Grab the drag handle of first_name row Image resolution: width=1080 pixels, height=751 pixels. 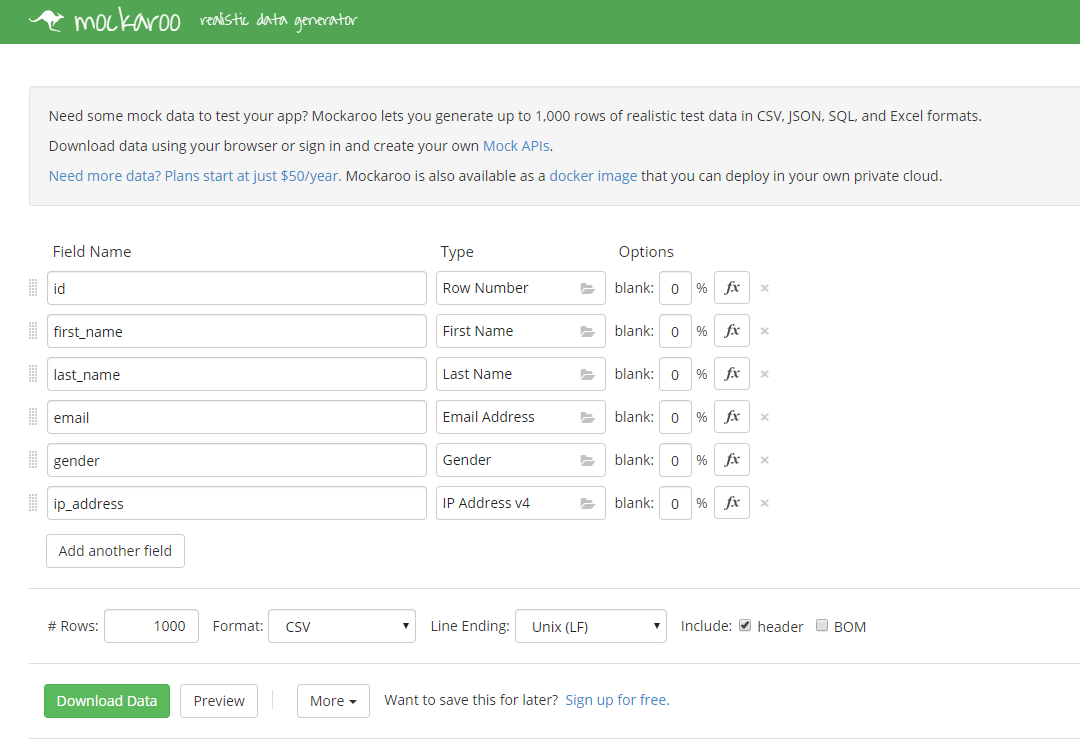pos(32,331)
